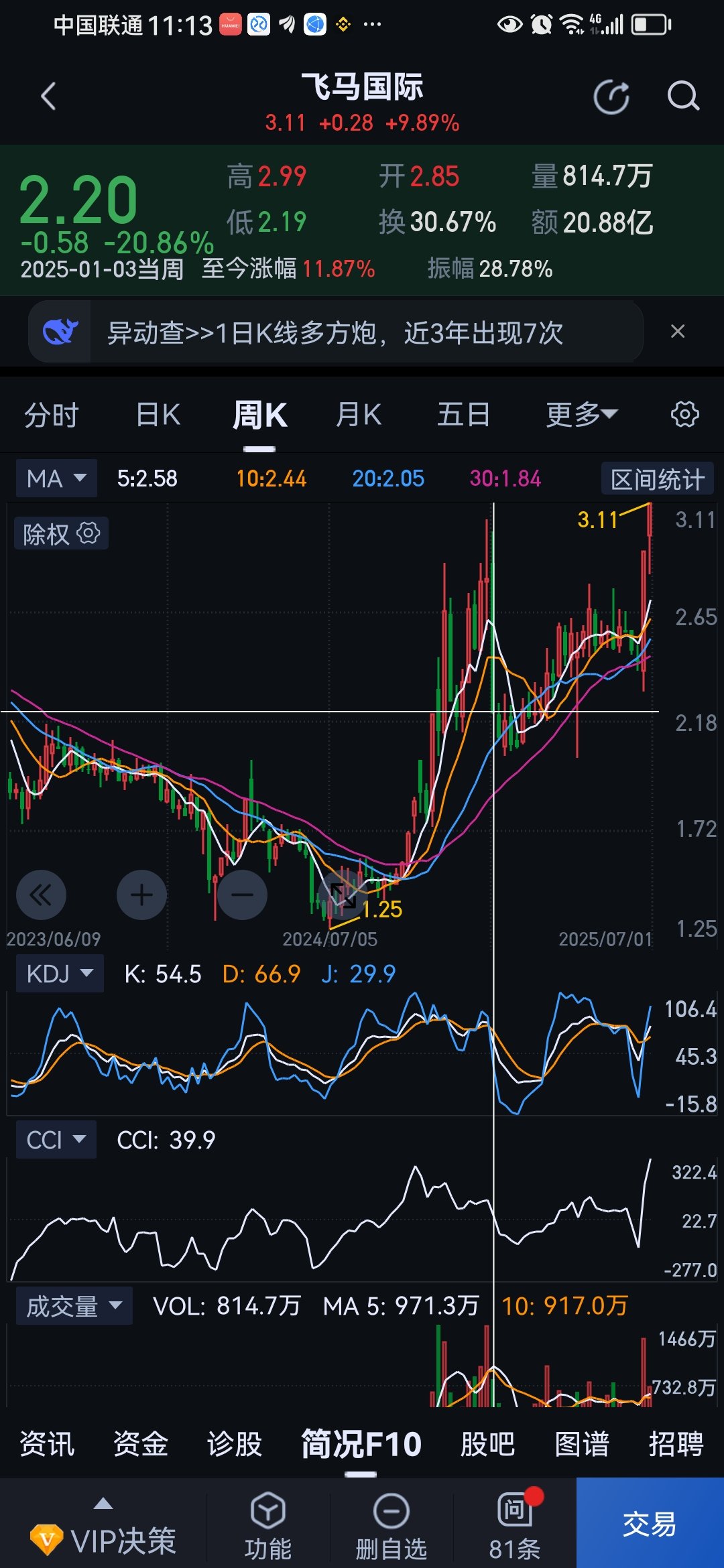The width and height of the screenshot is (724, 1568).
Task: Tap the 1.25 low price marker
Action: tap(382, 909)
